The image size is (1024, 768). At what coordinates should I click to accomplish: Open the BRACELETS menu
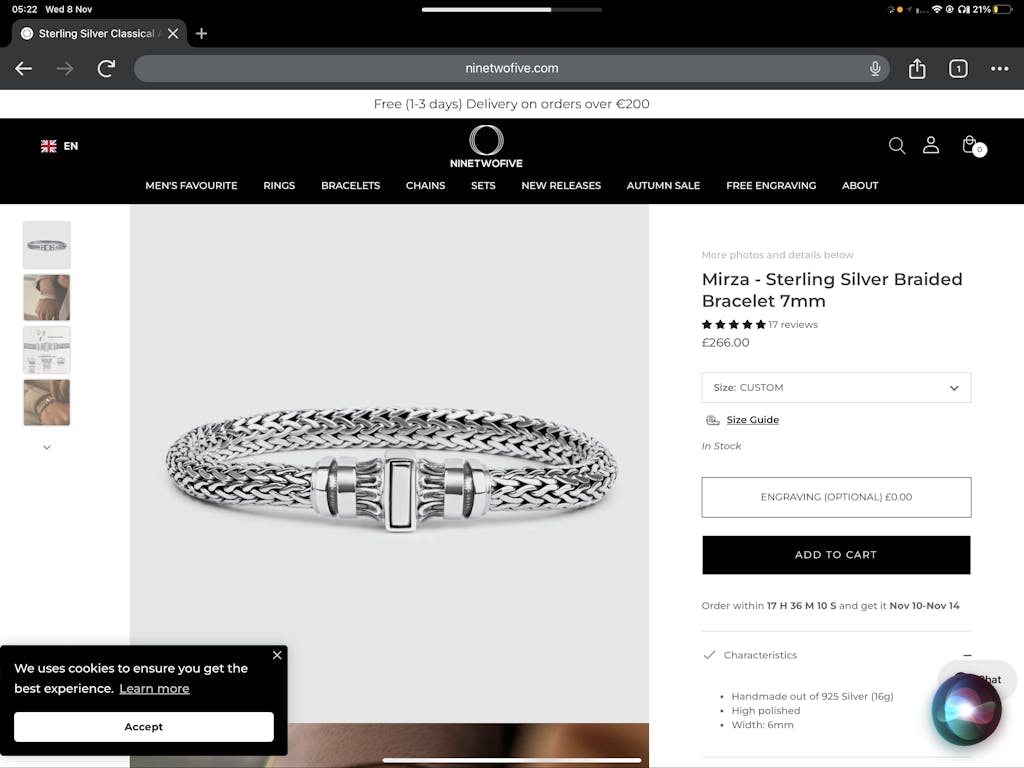[350, 185]
